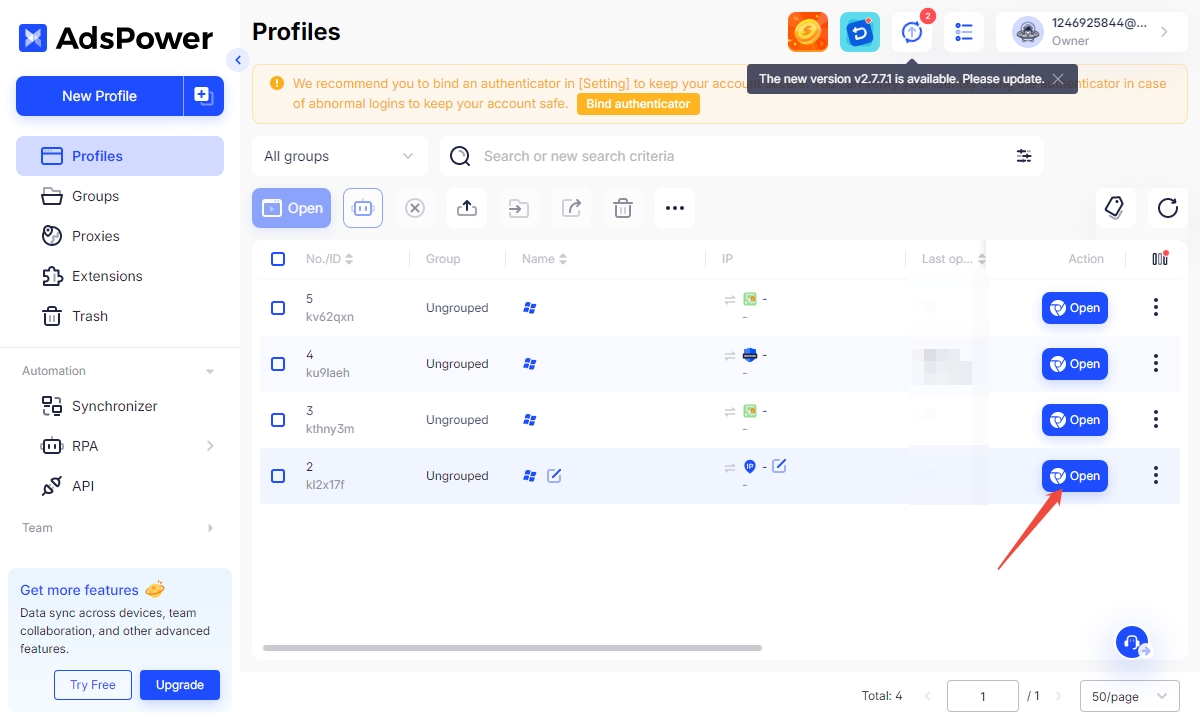This screenshot has height=720, width=1200.
Task: Click the New Profile button
Action: [99, 96]
